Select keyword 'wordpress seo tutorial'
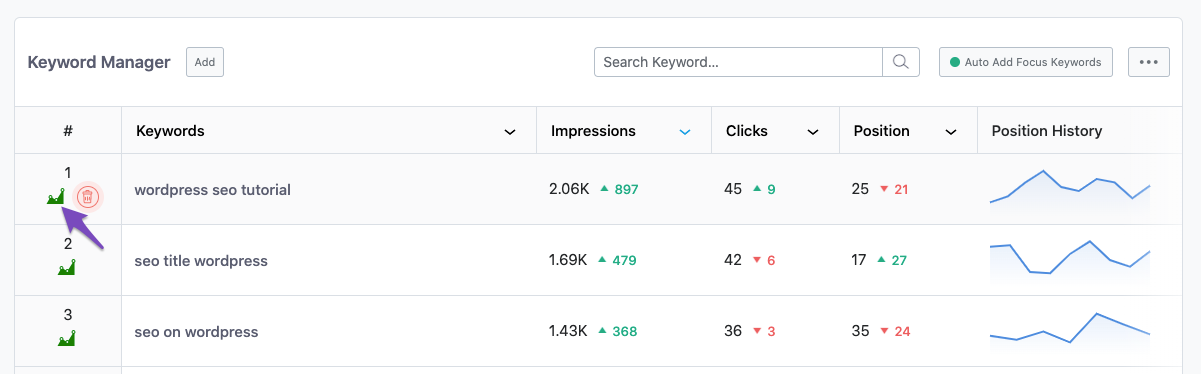 click(x=212, y=189)
